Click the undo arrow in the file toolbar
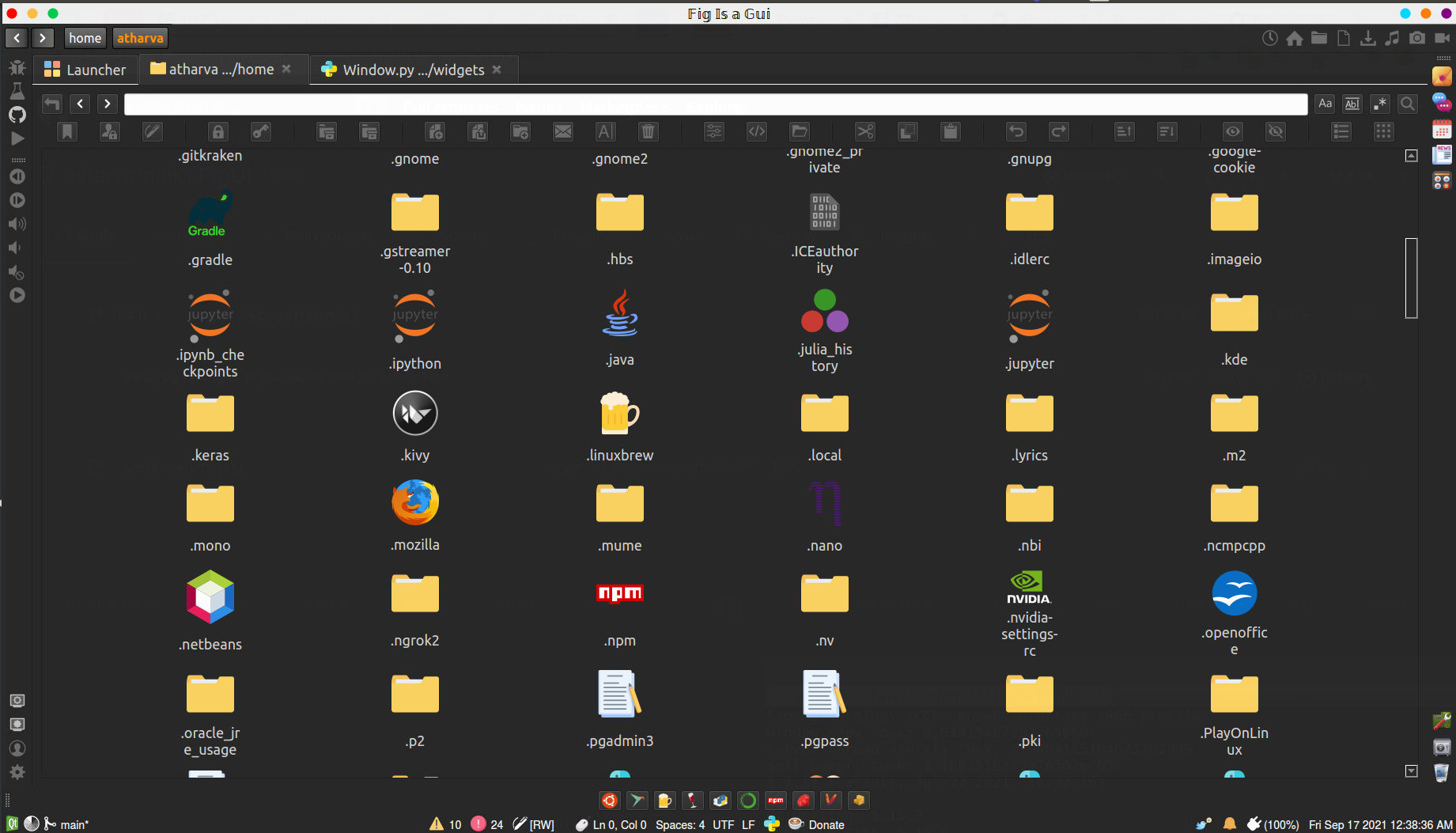1456x833 pixels. (1016, 131)
